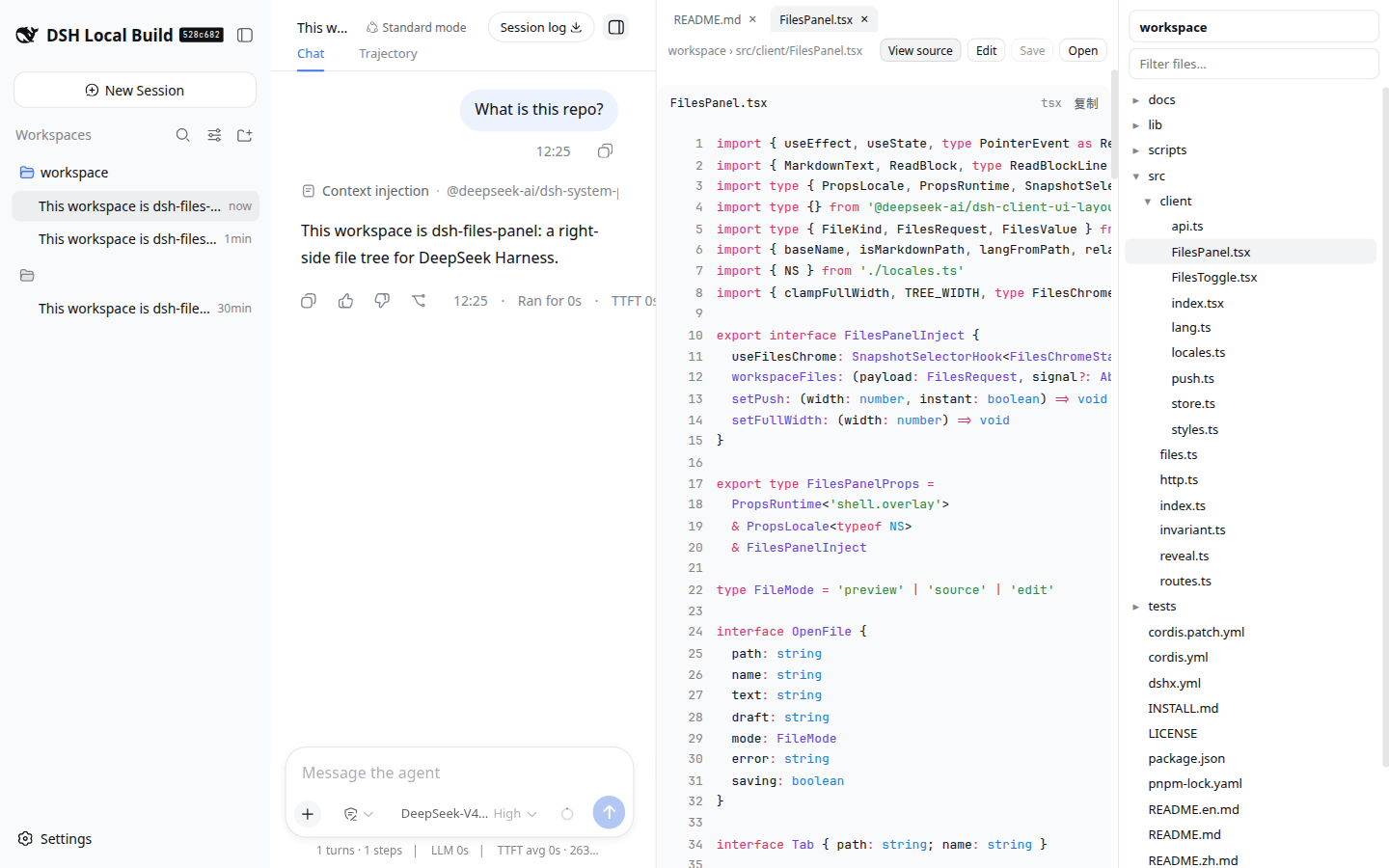
Task: Switch to the Trajectory tab
Action: [388, 54]
